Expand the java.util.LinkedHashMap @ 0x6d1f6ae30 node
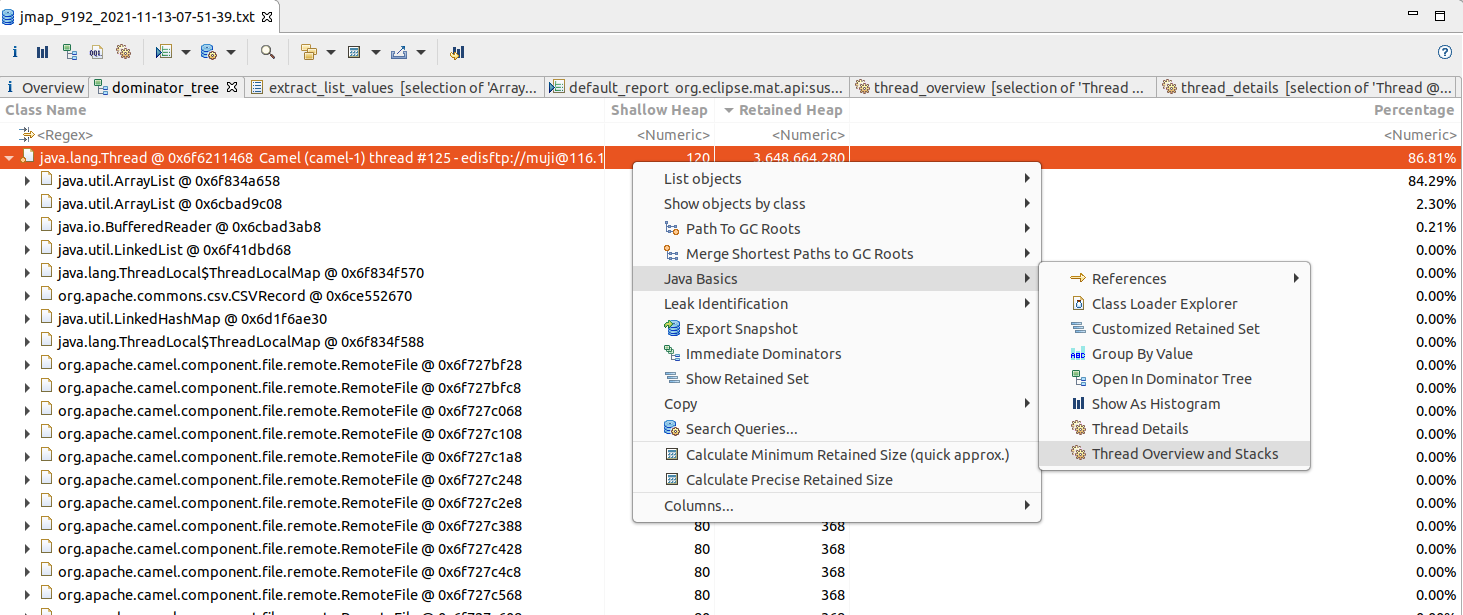 28,319
